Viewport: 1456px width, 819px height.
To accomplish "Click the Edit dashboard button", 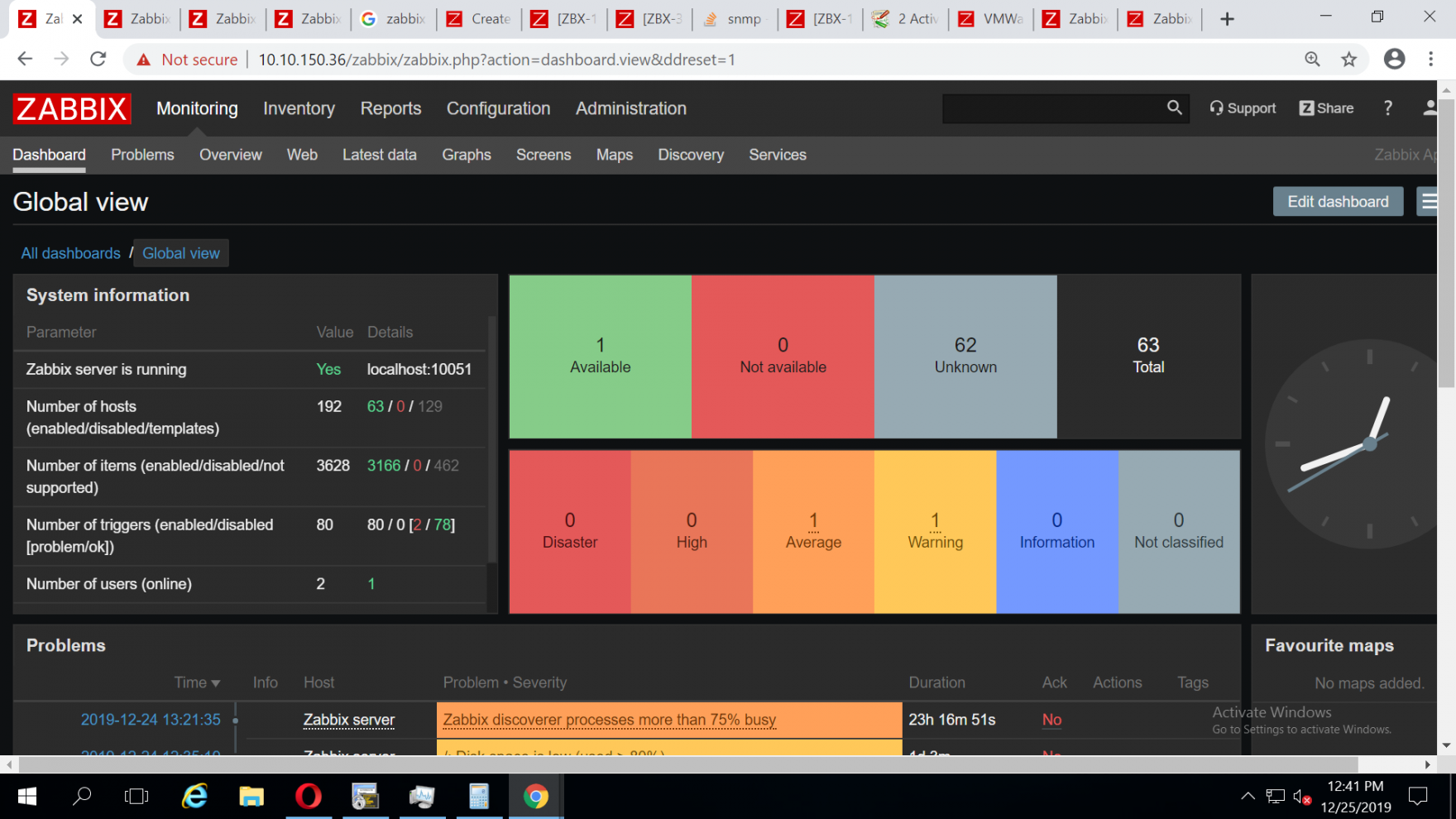I will pos(1338,202).
